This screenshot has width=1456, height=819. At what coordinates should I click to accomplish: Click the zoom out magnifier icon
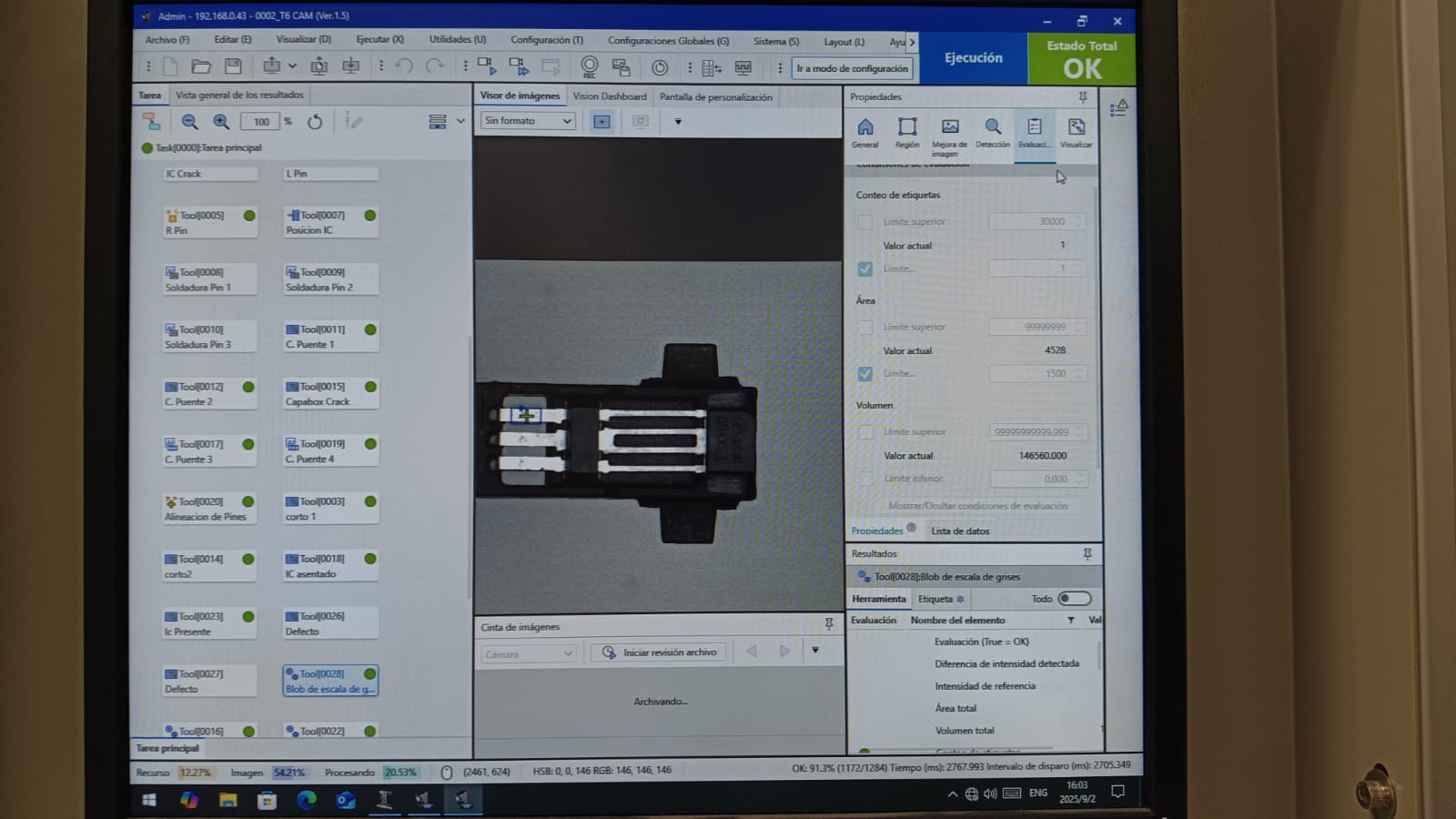189,121
